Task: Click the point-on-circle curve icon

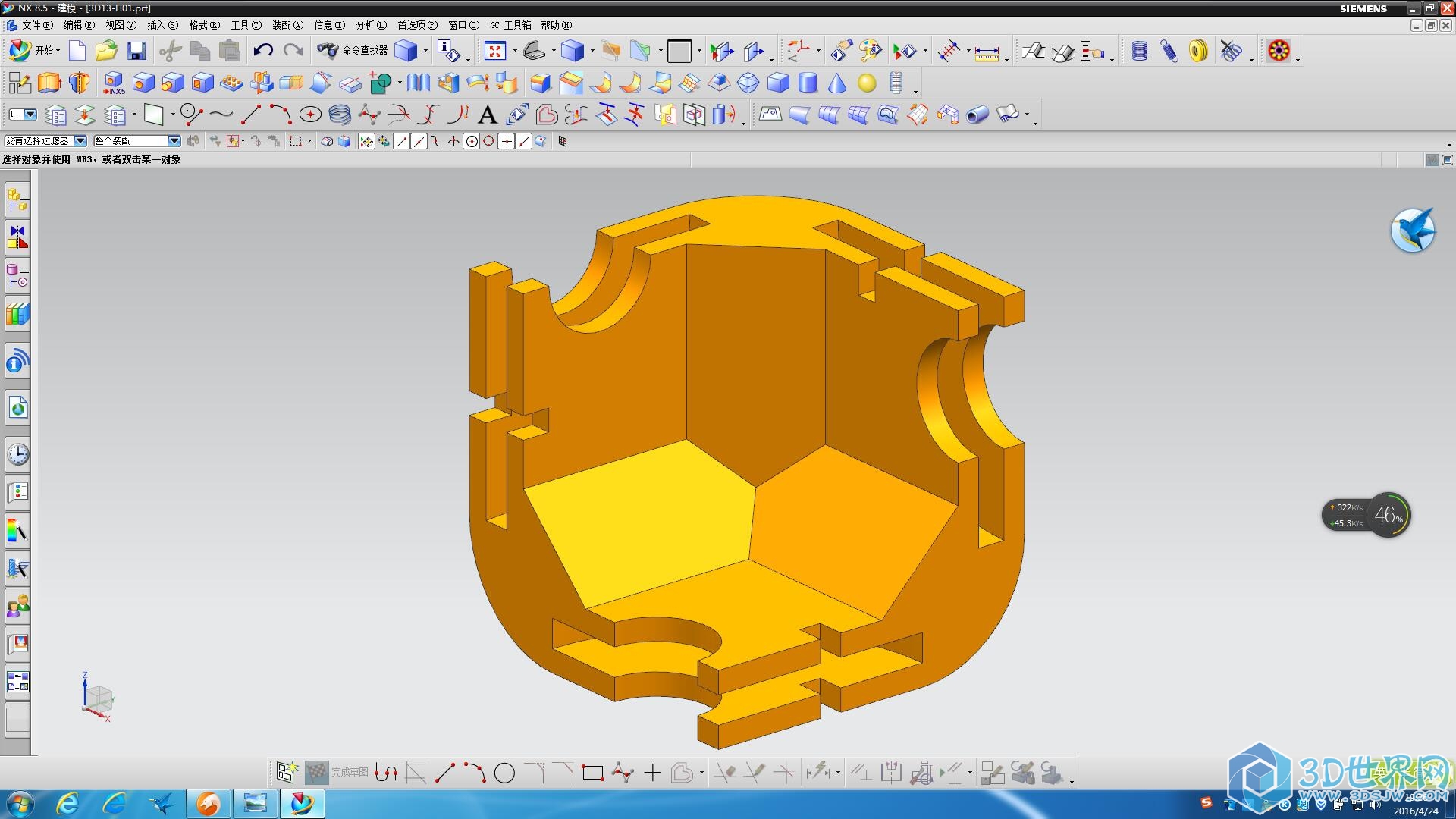Action: coord(310,115)
